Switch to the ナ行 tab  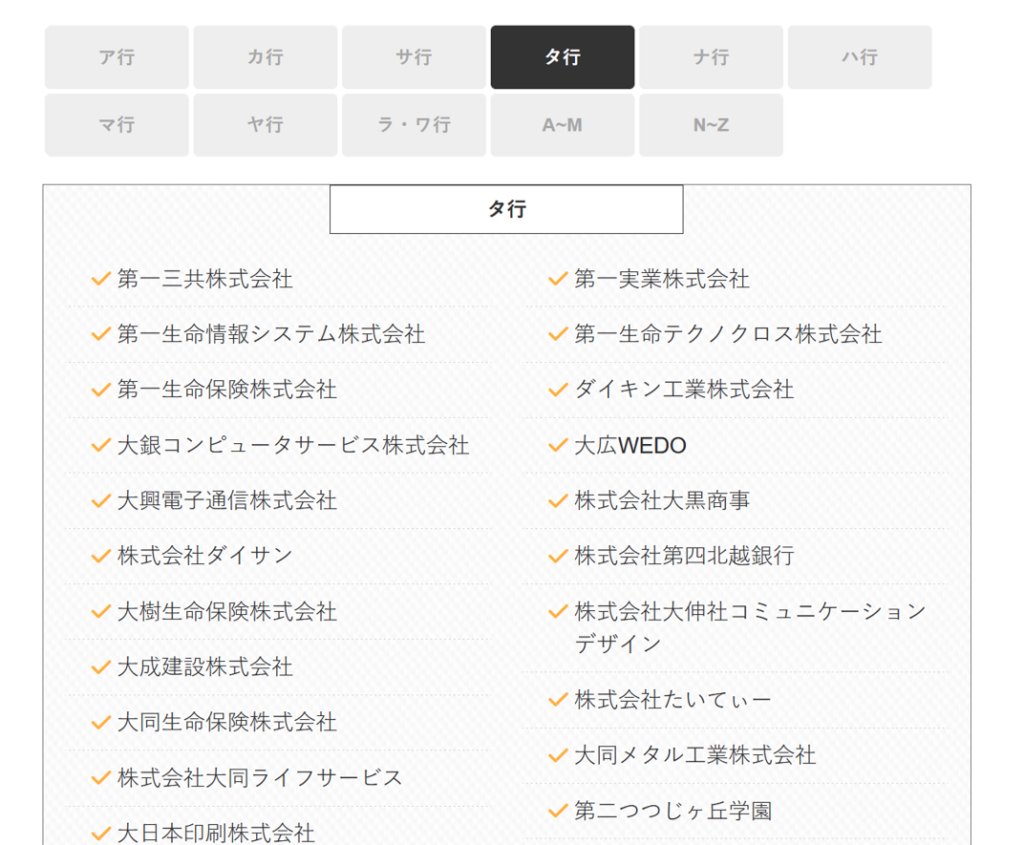(x=710, y=57)
